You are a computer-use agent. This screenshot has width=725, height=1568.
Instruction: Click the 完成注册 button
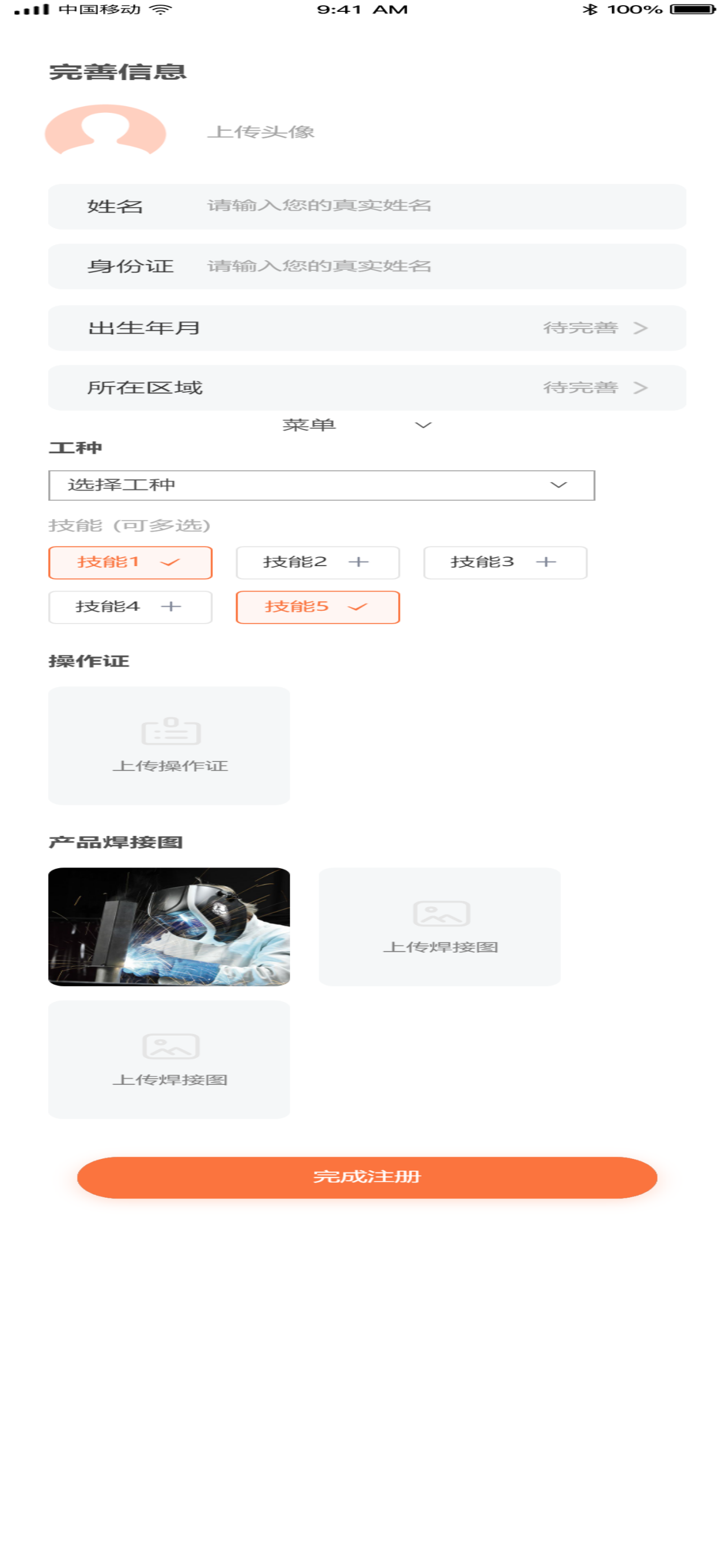click(x=367, y=1177)
